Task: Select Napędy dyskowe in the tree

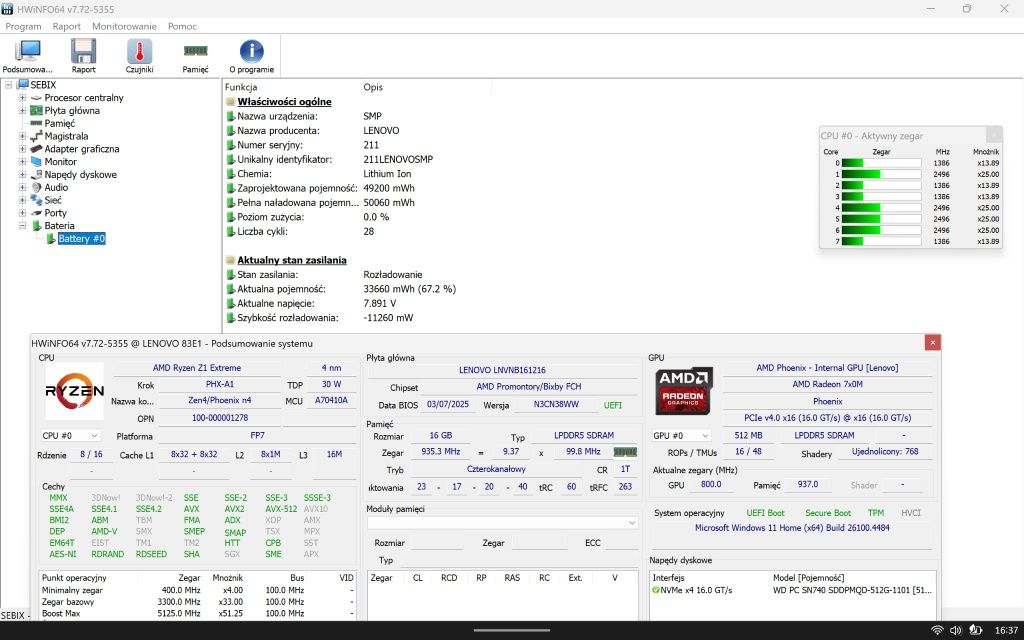Action: pyautogui.click(x=80, y=174)
